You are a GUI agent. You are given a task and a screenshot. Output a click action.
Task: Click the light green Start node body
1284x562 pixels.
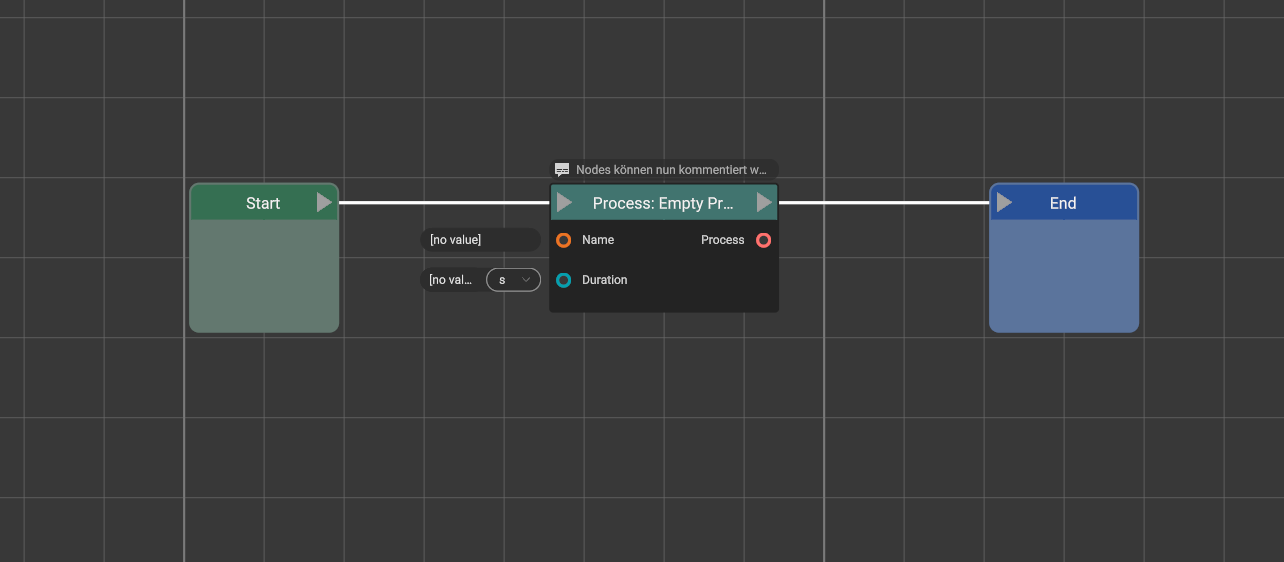pos(264,275)
